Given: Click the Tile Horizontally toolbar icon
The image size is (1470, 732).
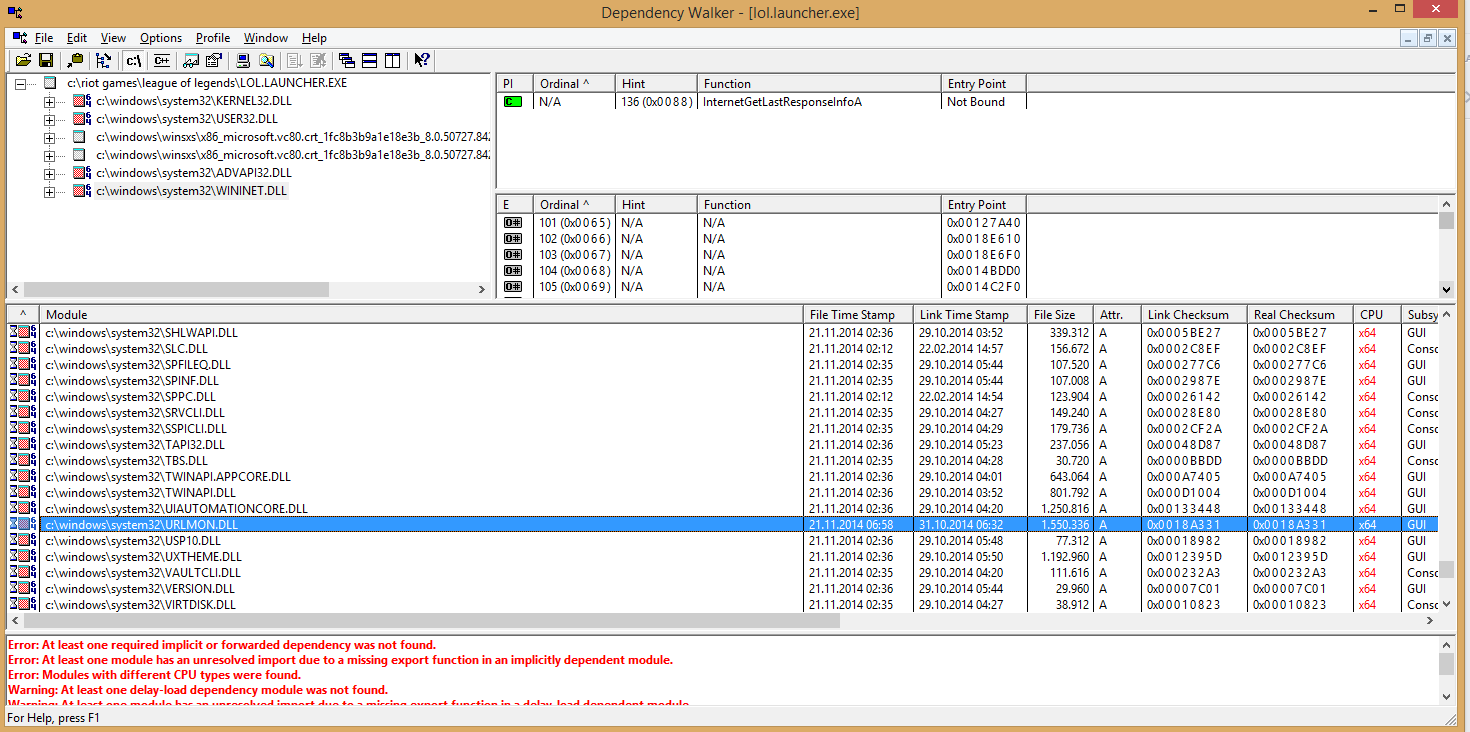Looking at the screenshot, I should 370,60.
